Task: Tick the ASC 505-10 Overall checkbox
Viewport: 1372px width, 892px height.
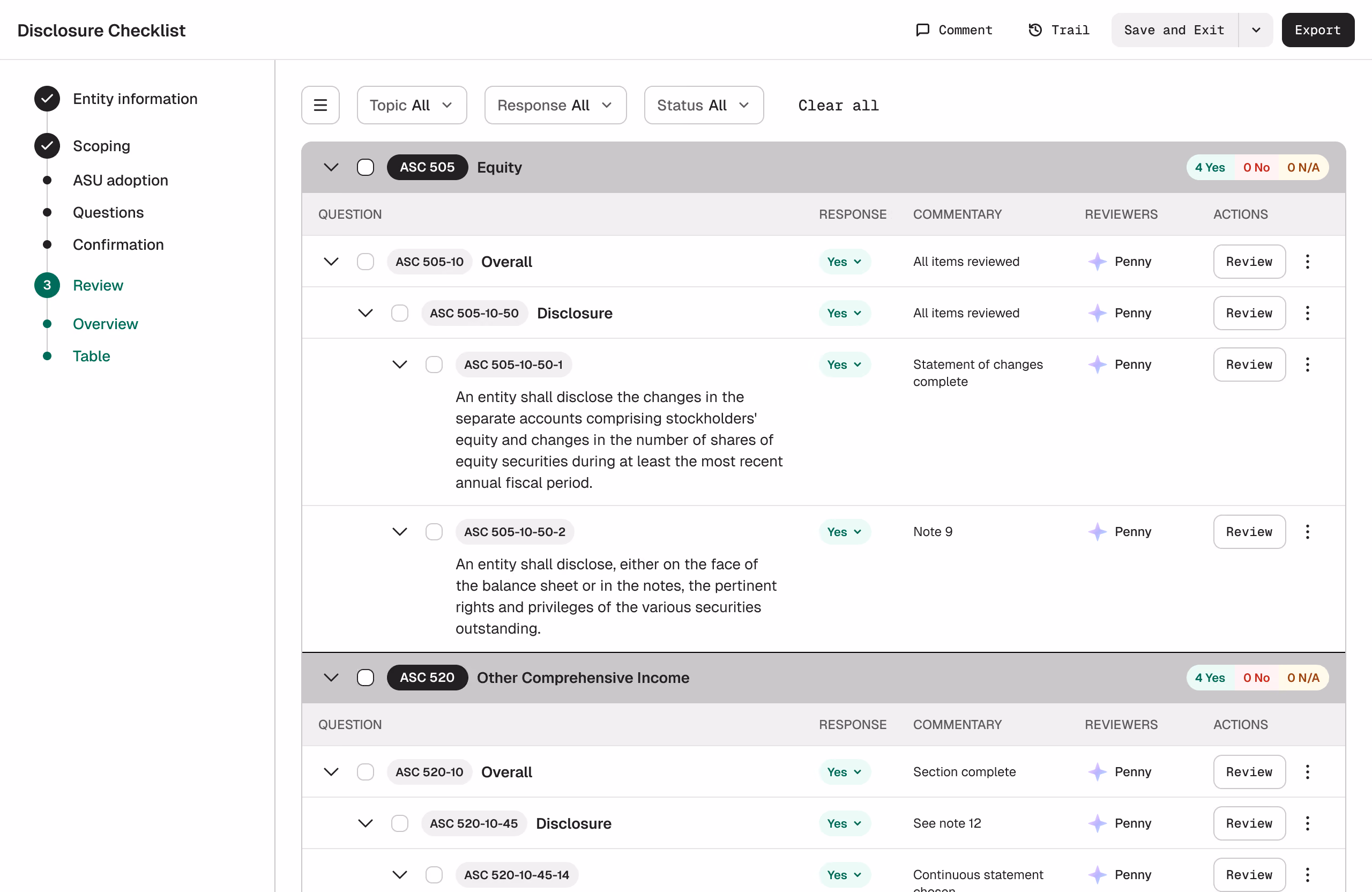Action: coord(366,262)
